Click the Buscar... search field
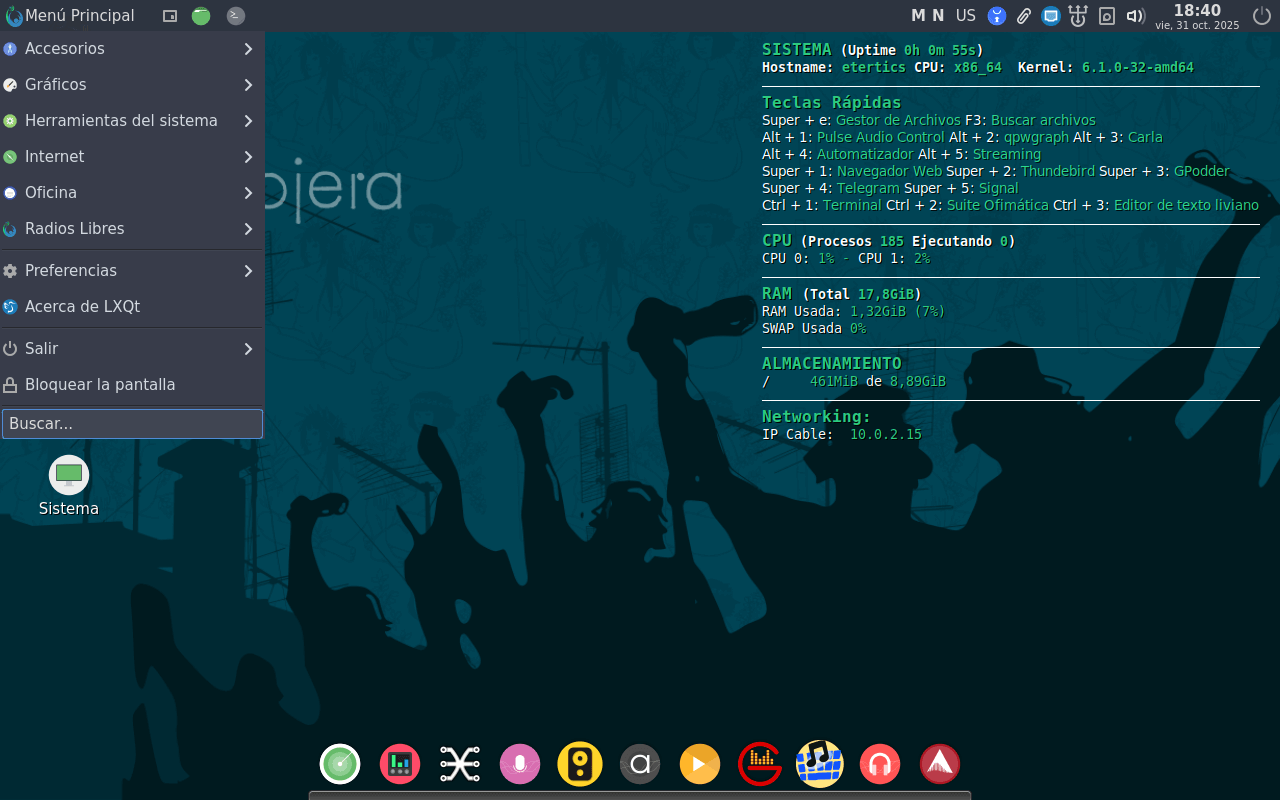This screenshot has height=800, width=1280. tap(132, 423)
